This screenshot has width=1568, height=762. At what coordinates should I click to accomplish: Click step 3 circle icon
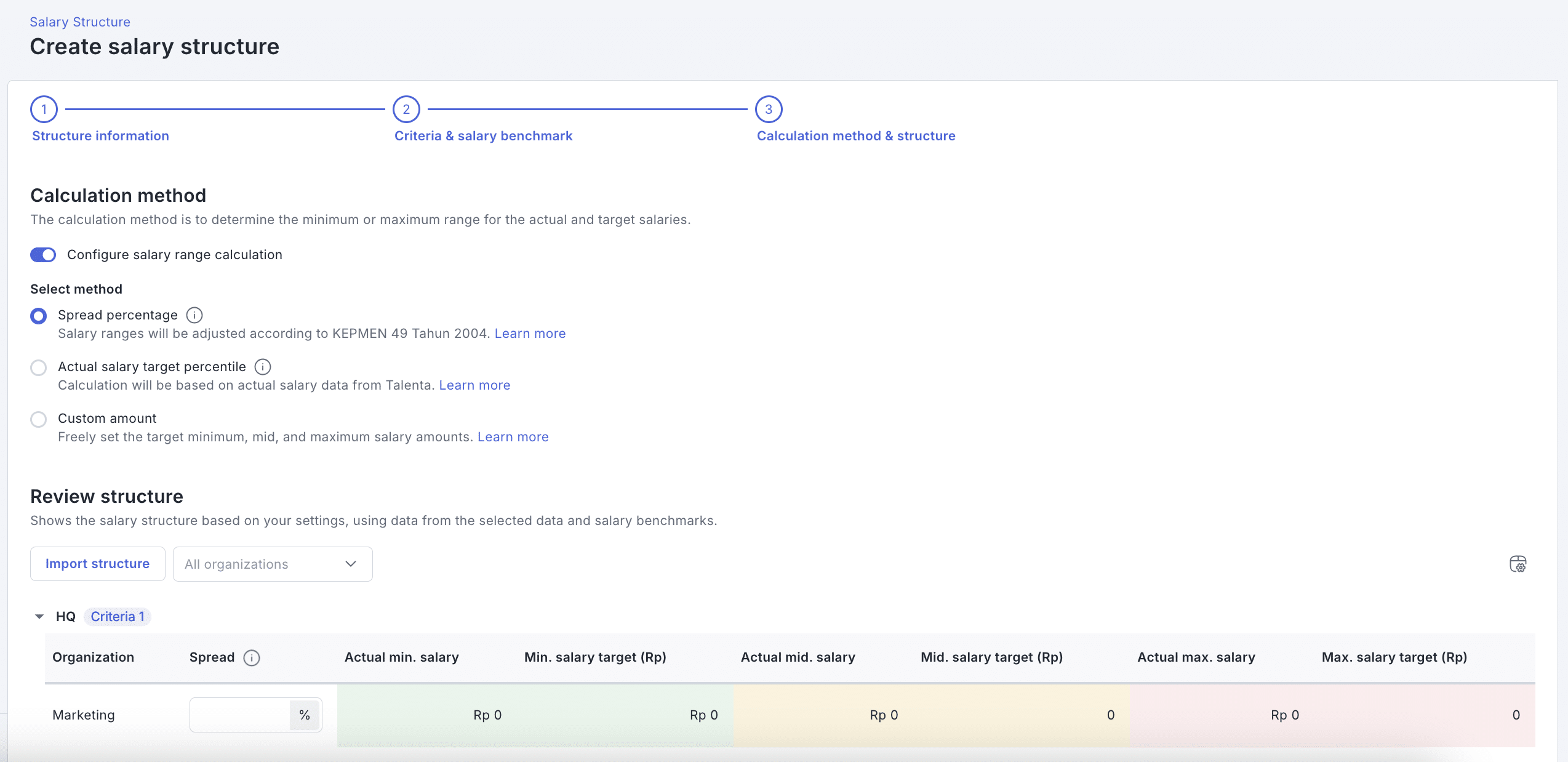coord(769,110)
